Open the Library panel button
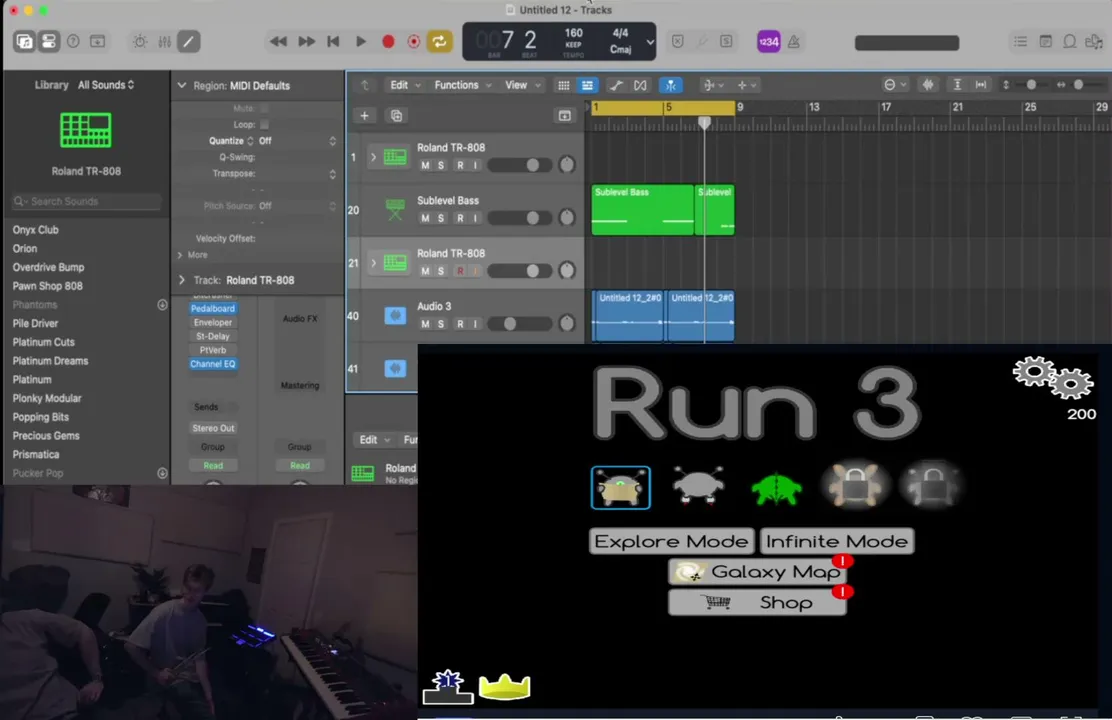Image resolution: width=1112 pixels, height=720 pixels. coord(24,41)
